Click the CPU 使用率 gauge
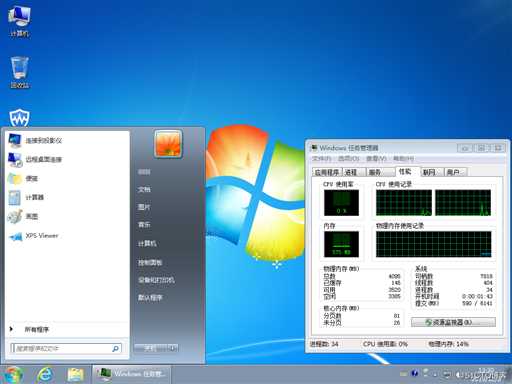The width and height of the screenshot is (512, 384). (x=341, y=203)
